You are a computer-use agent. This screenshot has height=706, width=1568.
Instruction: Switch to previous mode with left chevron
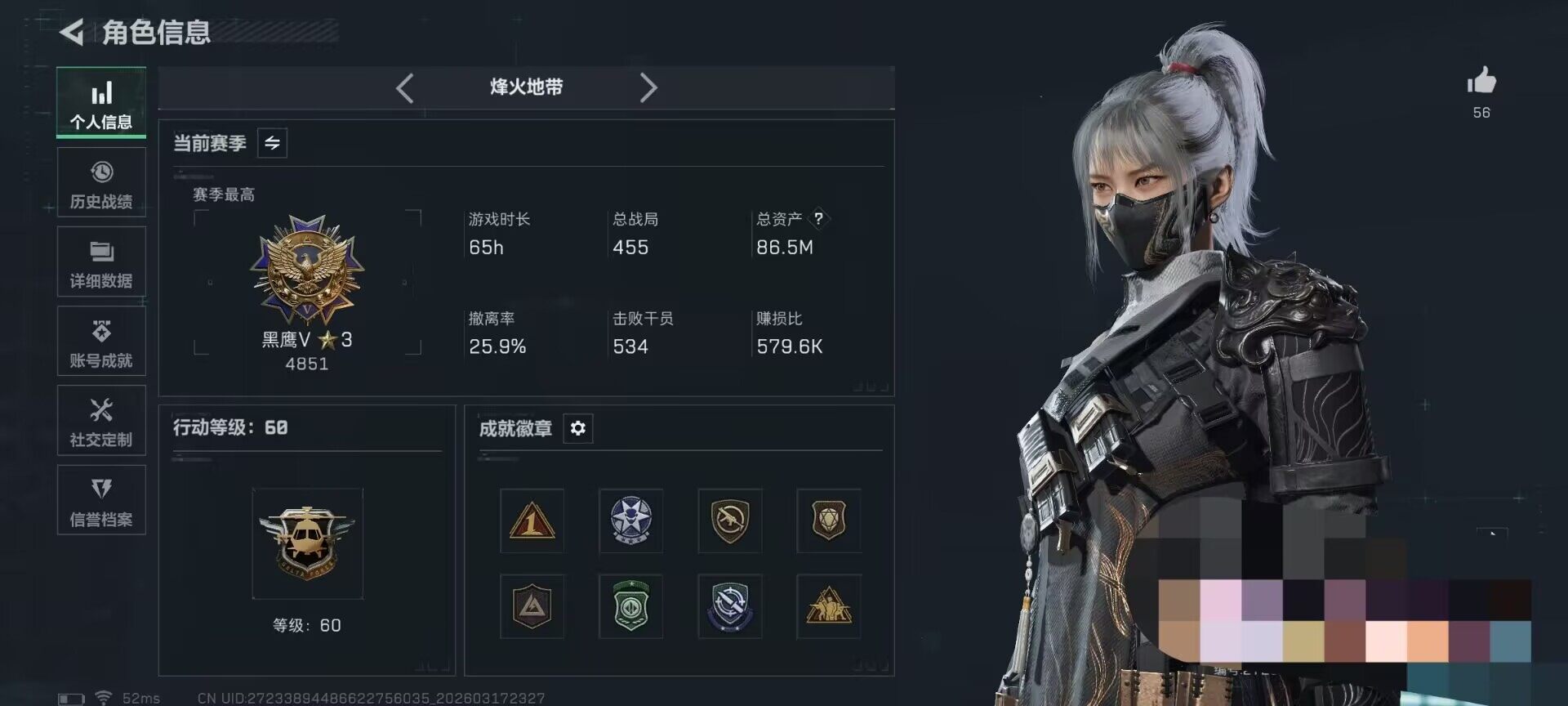click(405, 87)
